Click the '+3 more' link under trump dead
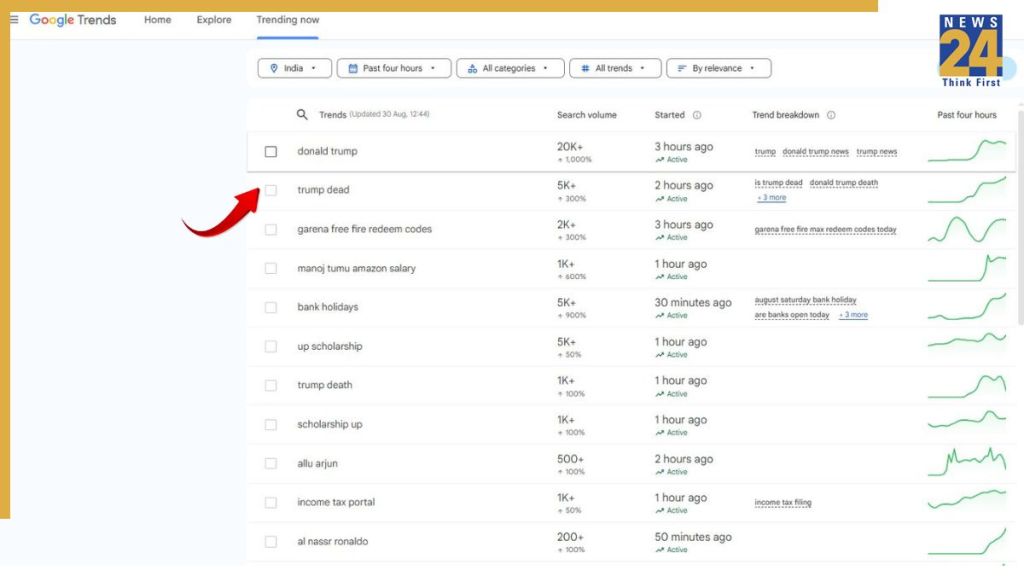This screenshot has width=1024, height=576. [x=771, y=198]
